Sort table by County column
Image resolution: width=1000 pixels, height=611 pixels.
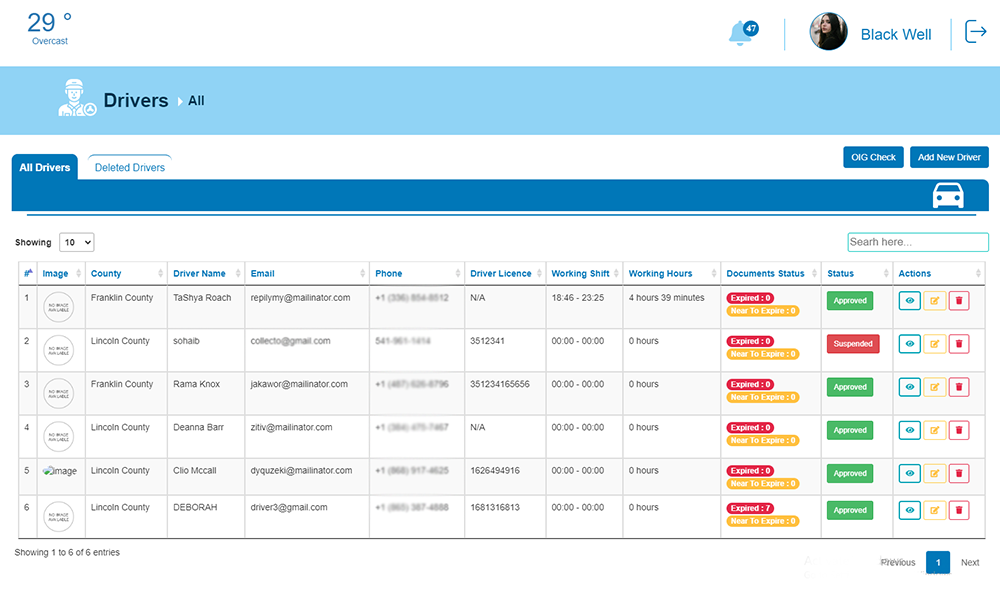point(125,273)
